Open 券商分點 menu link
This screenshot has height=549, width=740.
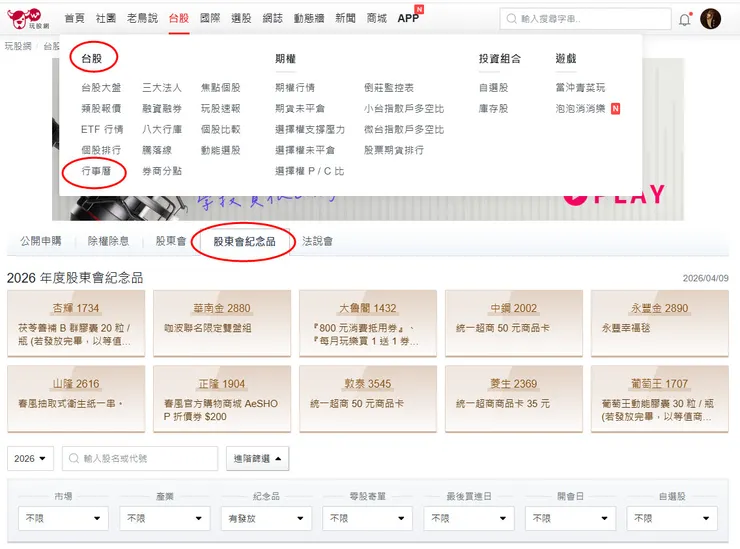162,171
